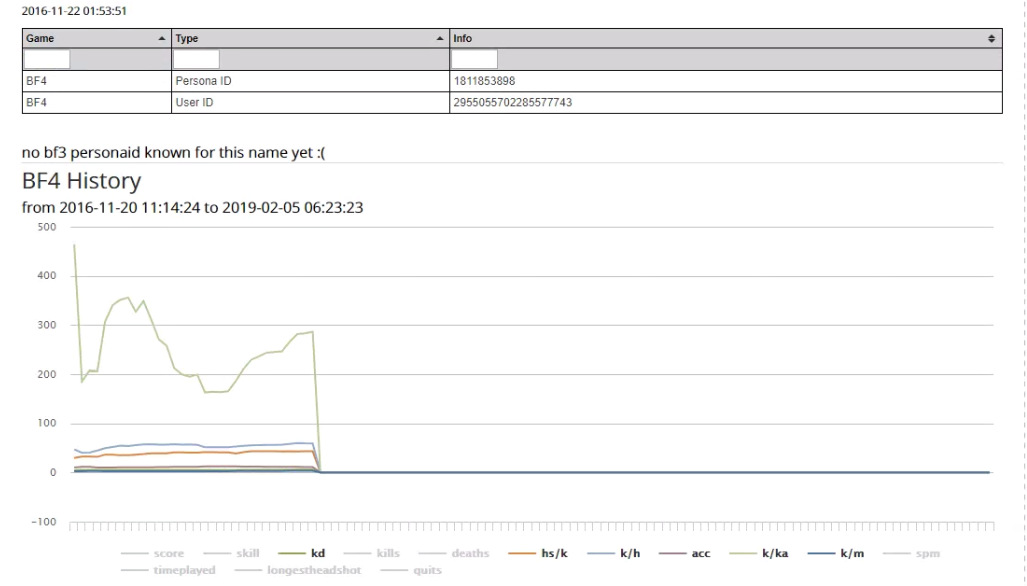1027x586 pixels.
Task: Hide the hs/k series in legend
Action: tap(538, 554)
